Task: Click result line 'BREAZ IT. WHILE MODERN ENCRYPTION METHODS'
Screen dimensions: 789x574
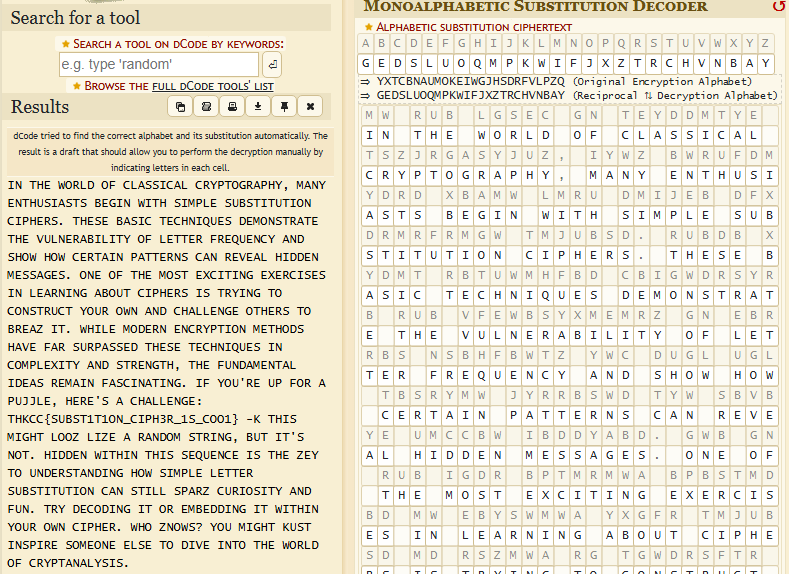Action: click(x=155, y=329)
